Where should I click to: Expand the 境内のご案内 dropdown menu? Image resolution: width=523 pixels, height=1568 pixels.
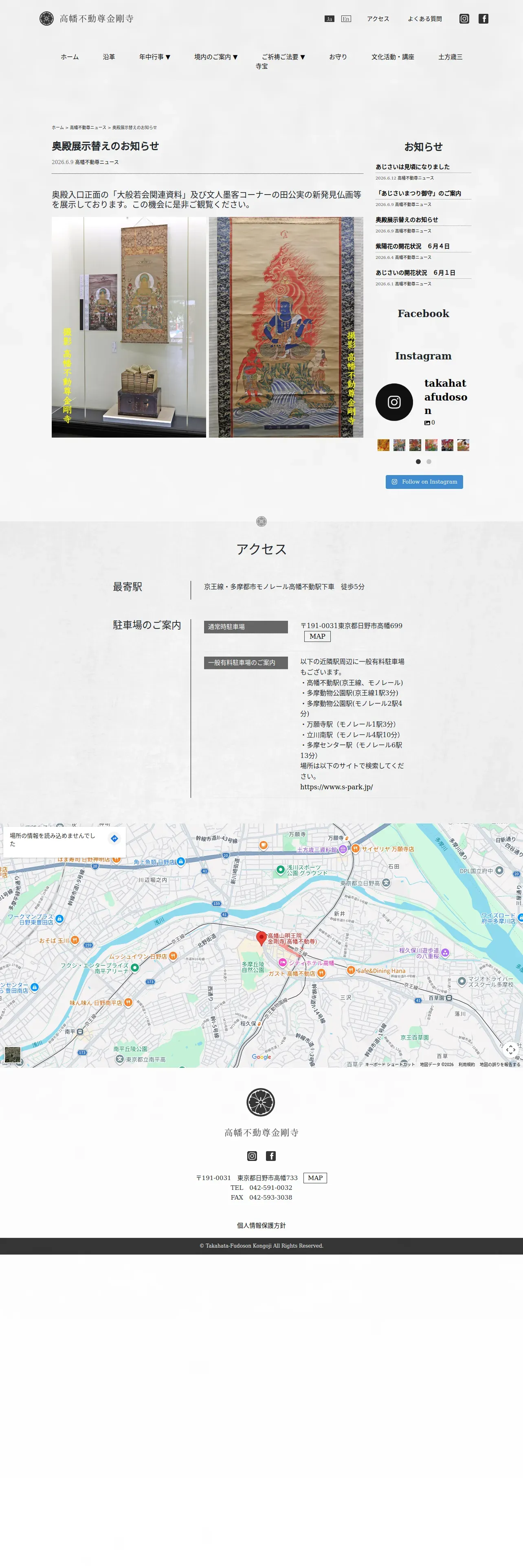[216, 57]
